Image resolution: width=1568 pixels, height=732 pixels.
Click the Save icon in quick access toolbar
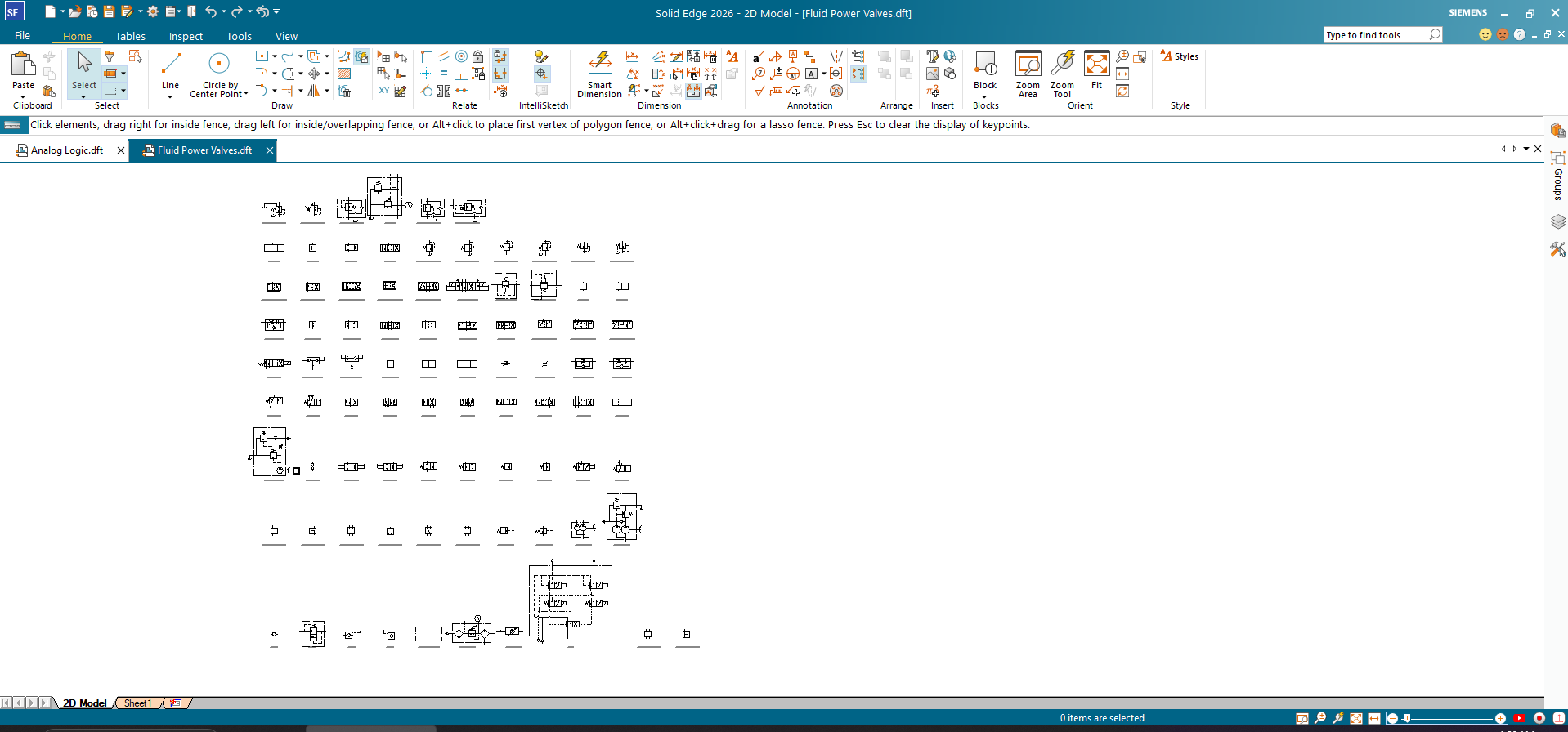click(x=109, y=11)
